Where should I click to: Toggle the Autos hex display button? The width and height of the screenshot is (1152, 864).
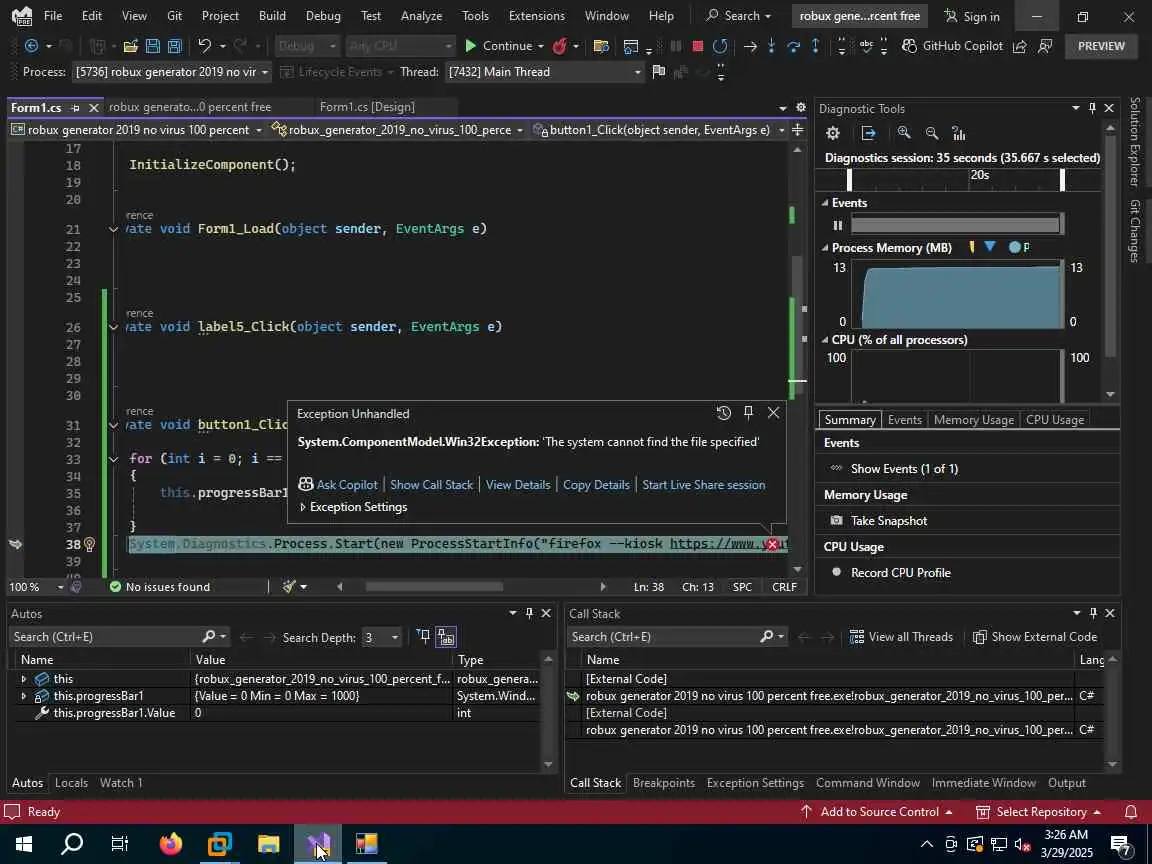pos(446,637)
